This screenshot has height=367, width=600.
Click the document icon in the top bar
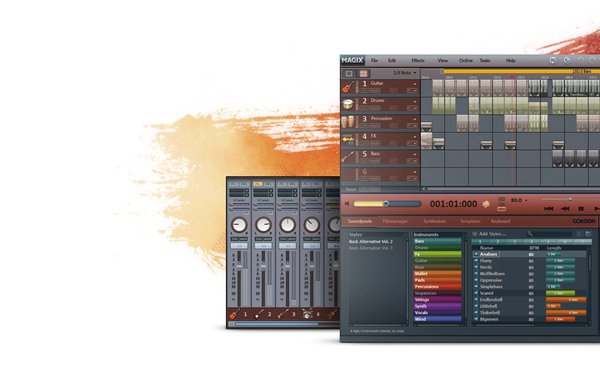click(x=552, y=60)
